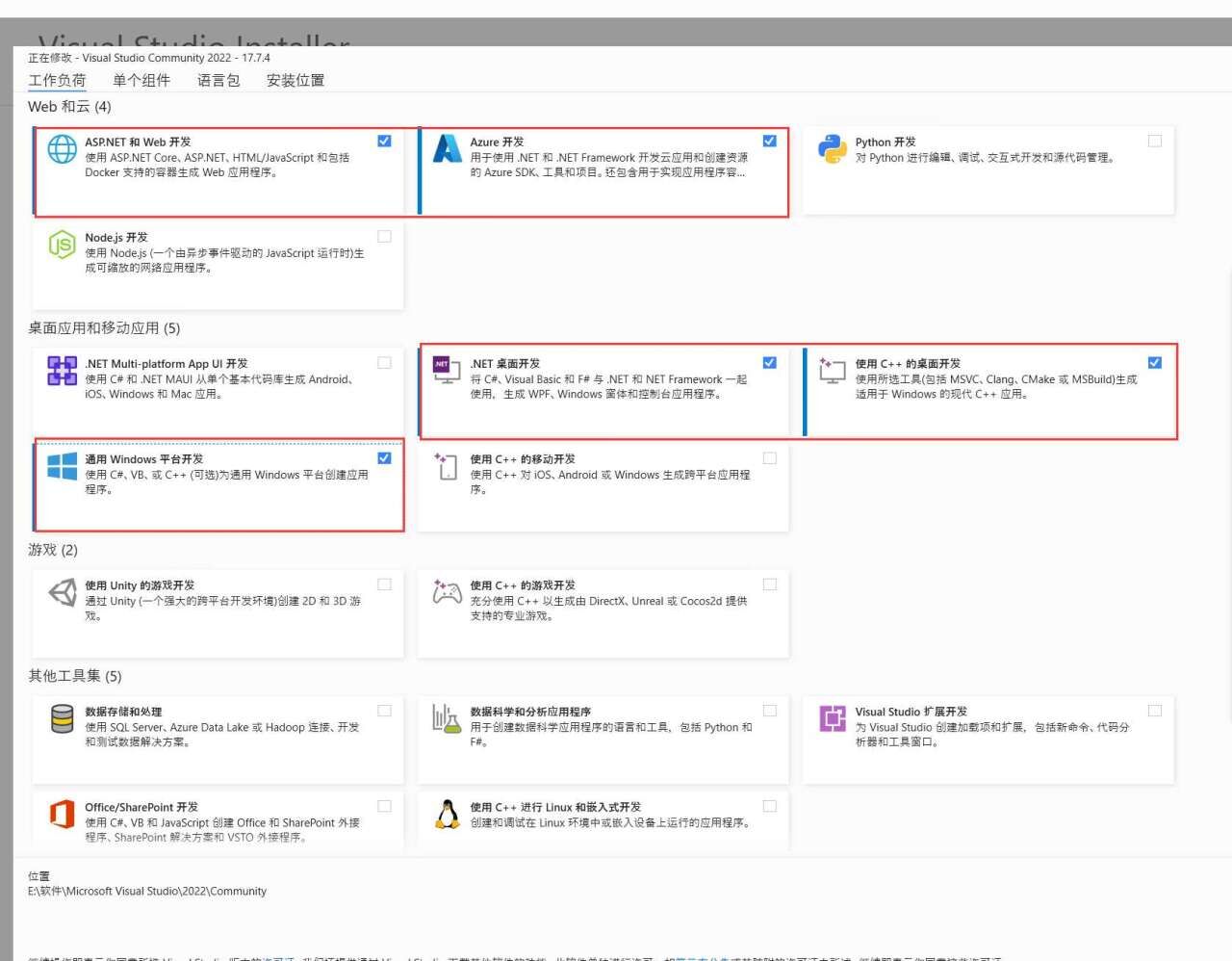
Task: Click the 'Web 和云 (4)' section heading
Action: click(69, 106)
